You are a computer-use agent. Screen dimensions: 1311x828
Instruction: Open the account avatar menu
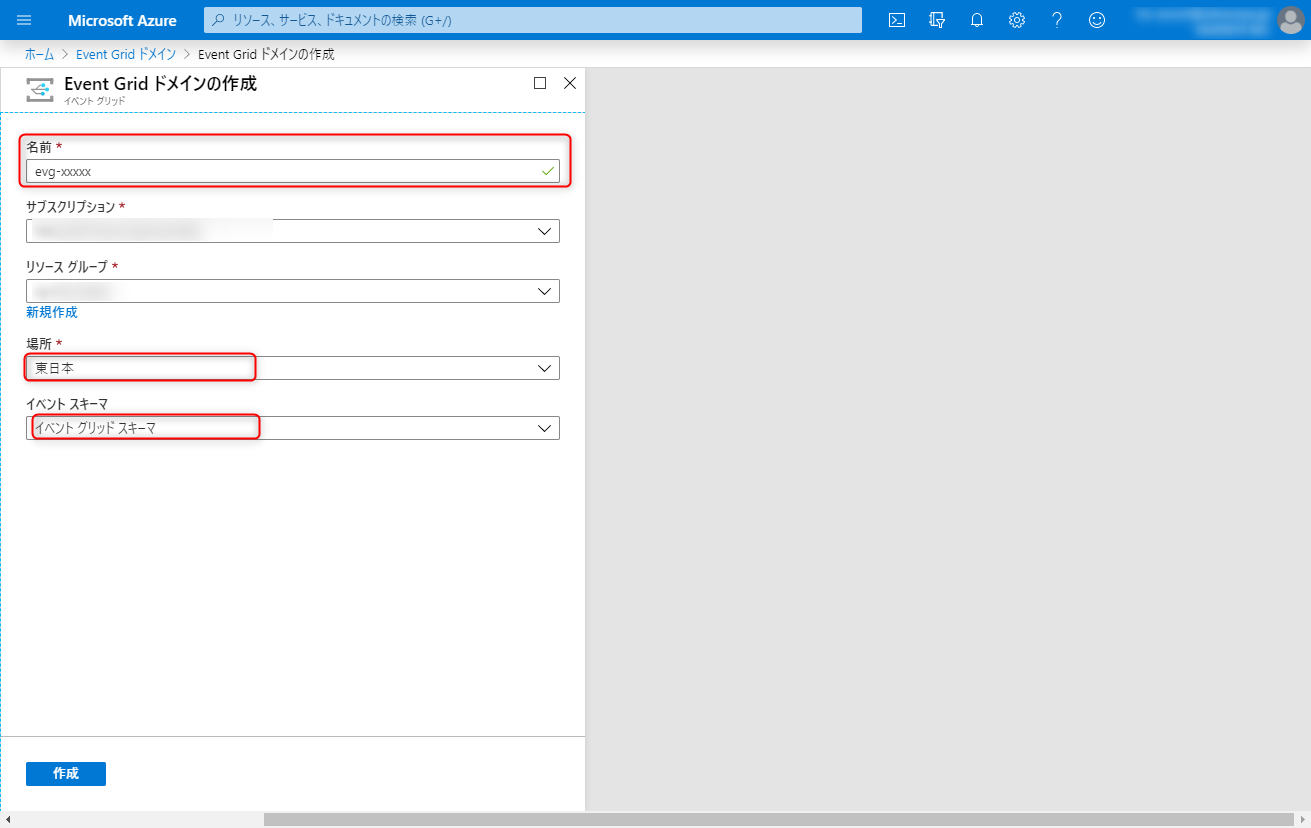point(1291,20)
